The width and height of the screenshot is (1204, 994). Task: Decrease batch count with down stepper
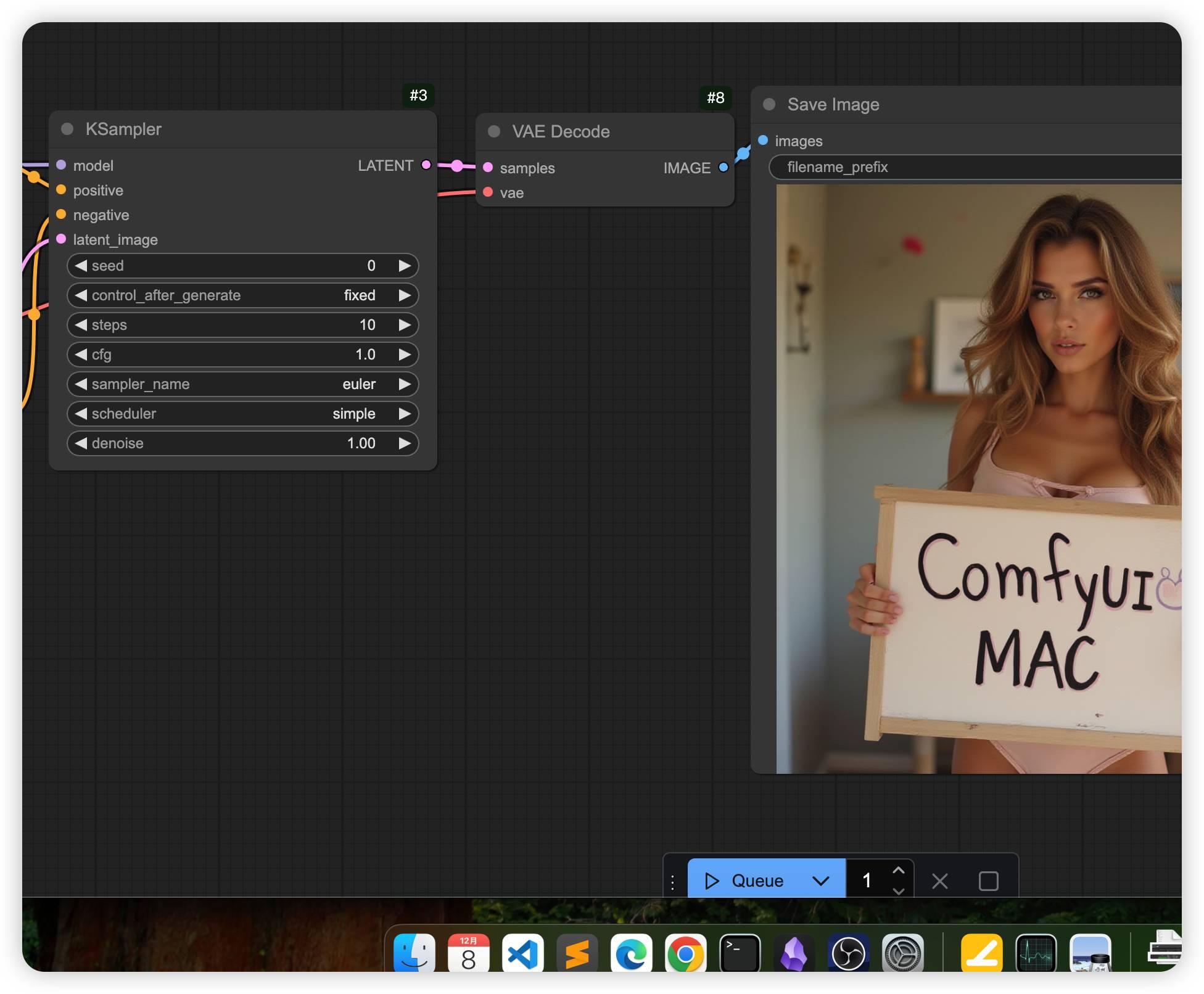coord(899,891)
